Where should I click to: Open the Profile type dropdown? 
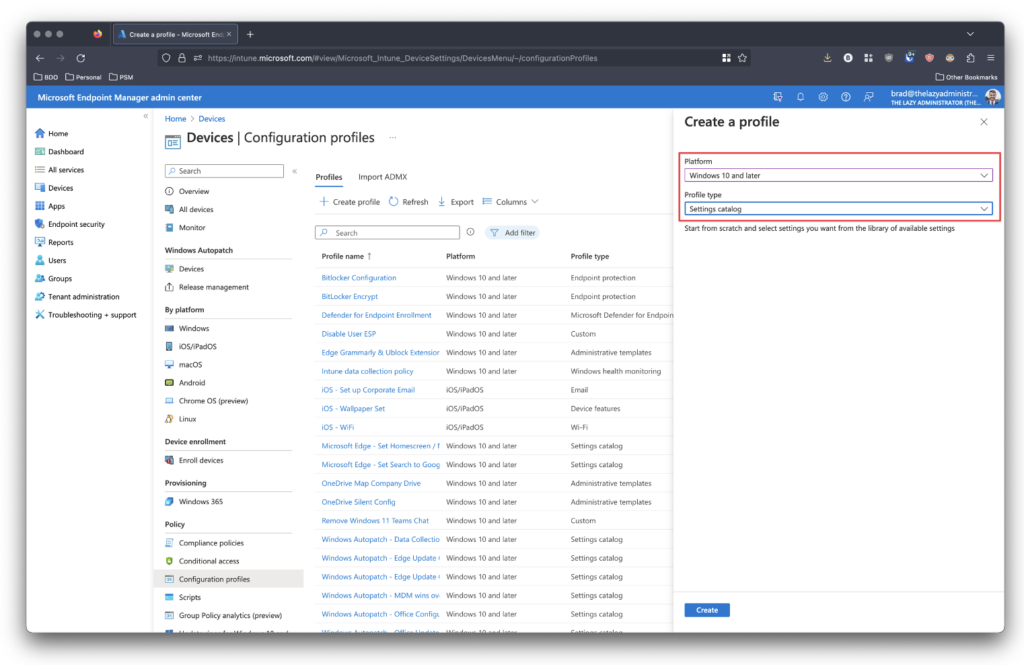[839, 209]
